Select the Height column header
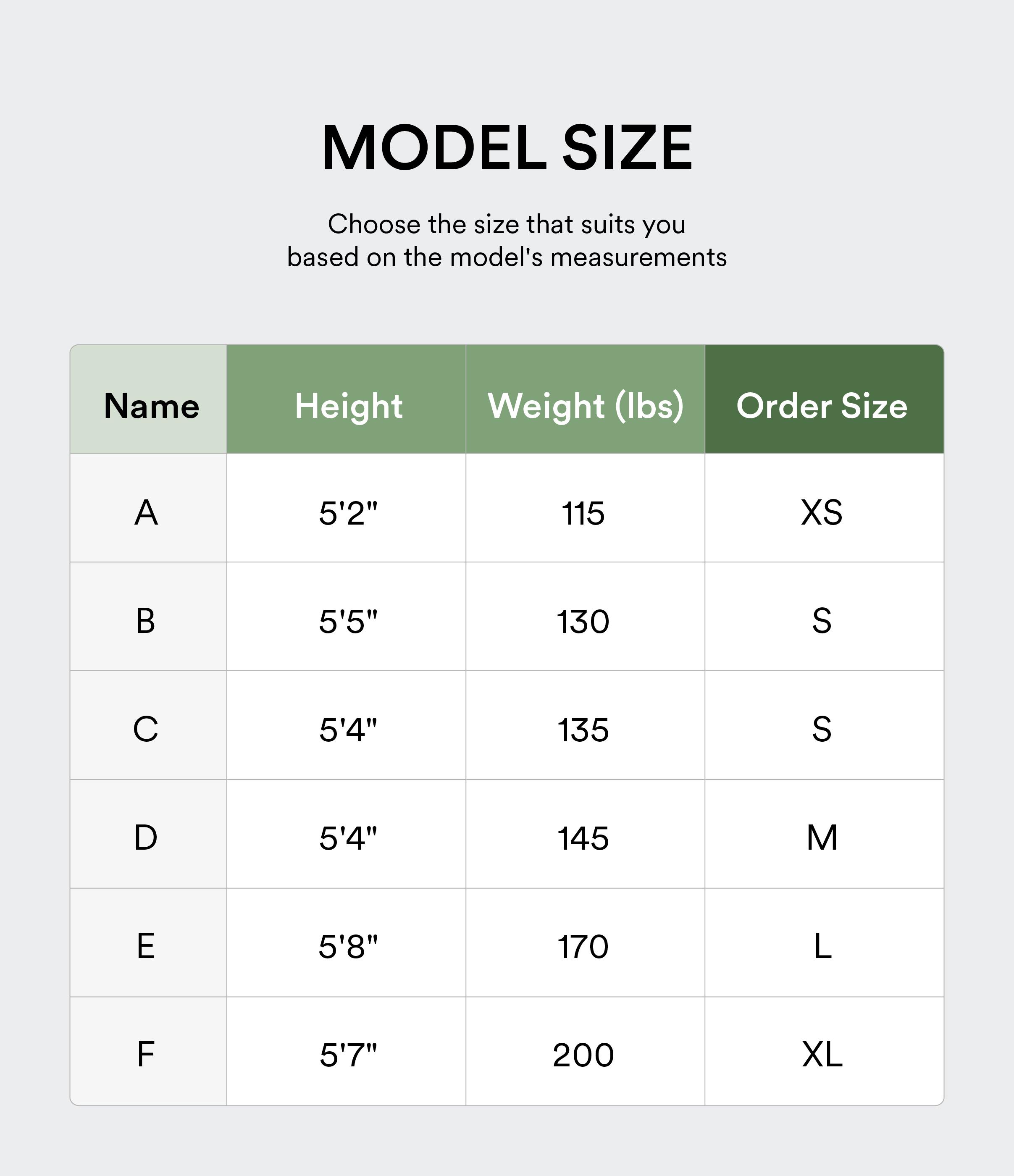The image size is (1014, 1176). tap(348, 407)
